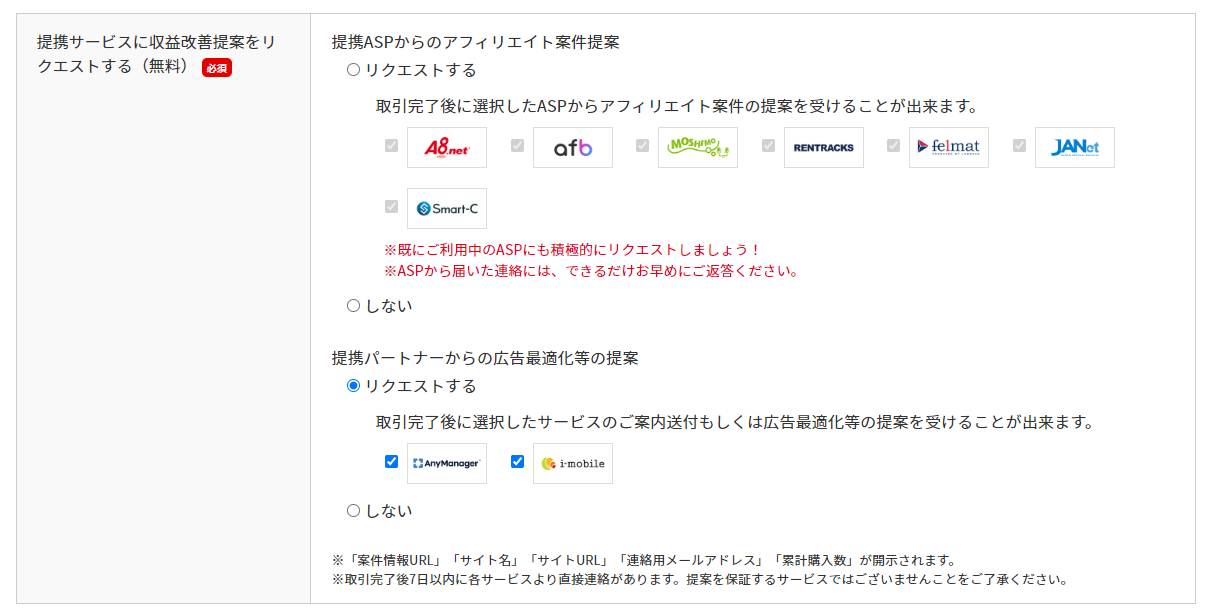Image resolution: width=1226 pixels, height=615 pixels.
Task: Select リクエストする for ASP affiliate proposals
Action: (x=351, y=69)
